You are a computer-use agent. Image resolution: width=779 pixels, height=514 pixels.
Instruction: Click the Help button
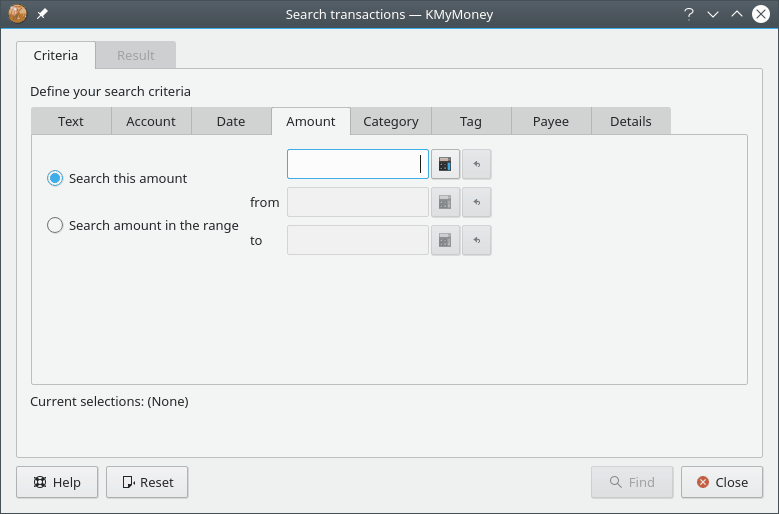coord(57,482)
